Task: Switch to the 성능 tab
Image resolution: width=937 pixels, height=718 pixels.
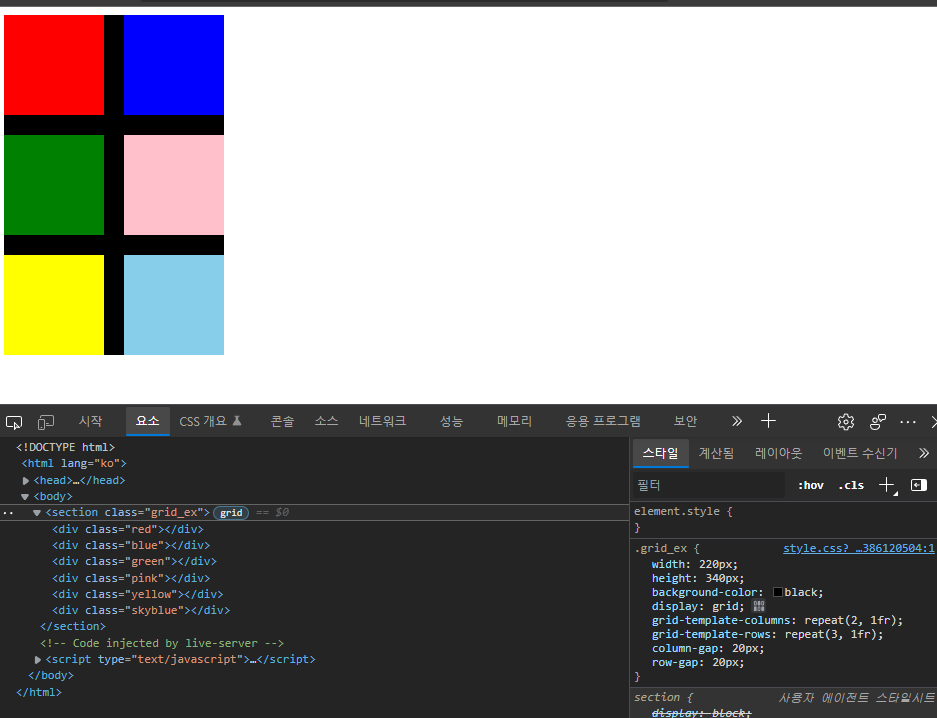Action: click(452, 421)
